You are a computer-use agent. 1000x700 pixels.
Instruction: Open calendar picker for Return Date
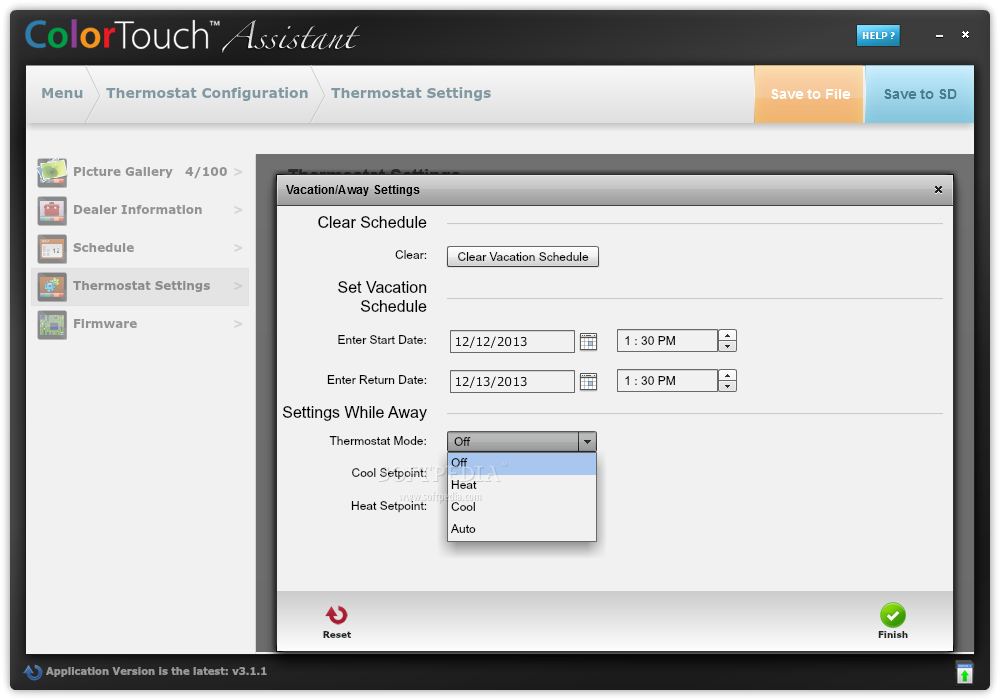[588, 382]
